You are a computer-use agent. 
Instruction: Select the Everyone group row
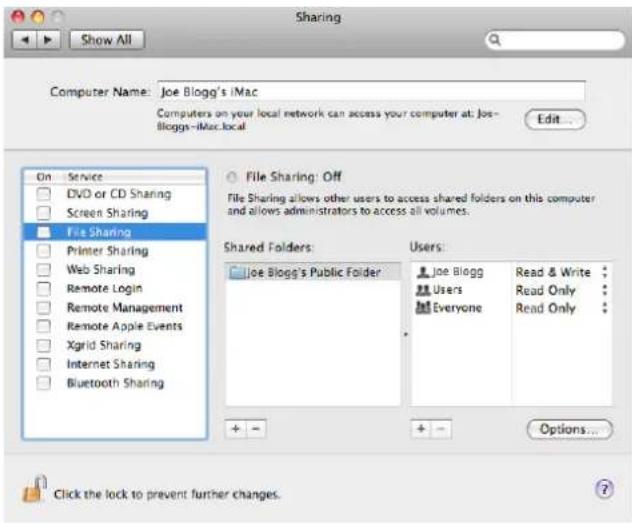point(511,308)
